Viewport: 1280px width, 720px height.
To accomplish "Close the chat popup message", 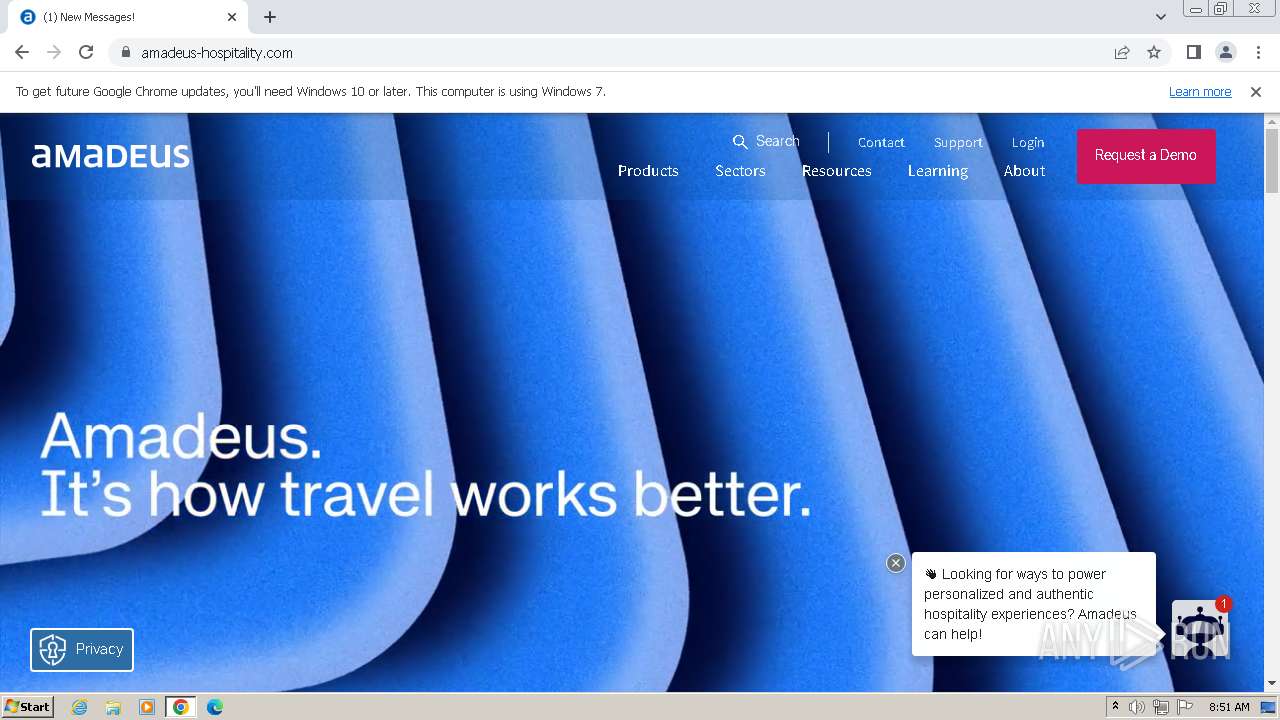I will tap(896, 563).
